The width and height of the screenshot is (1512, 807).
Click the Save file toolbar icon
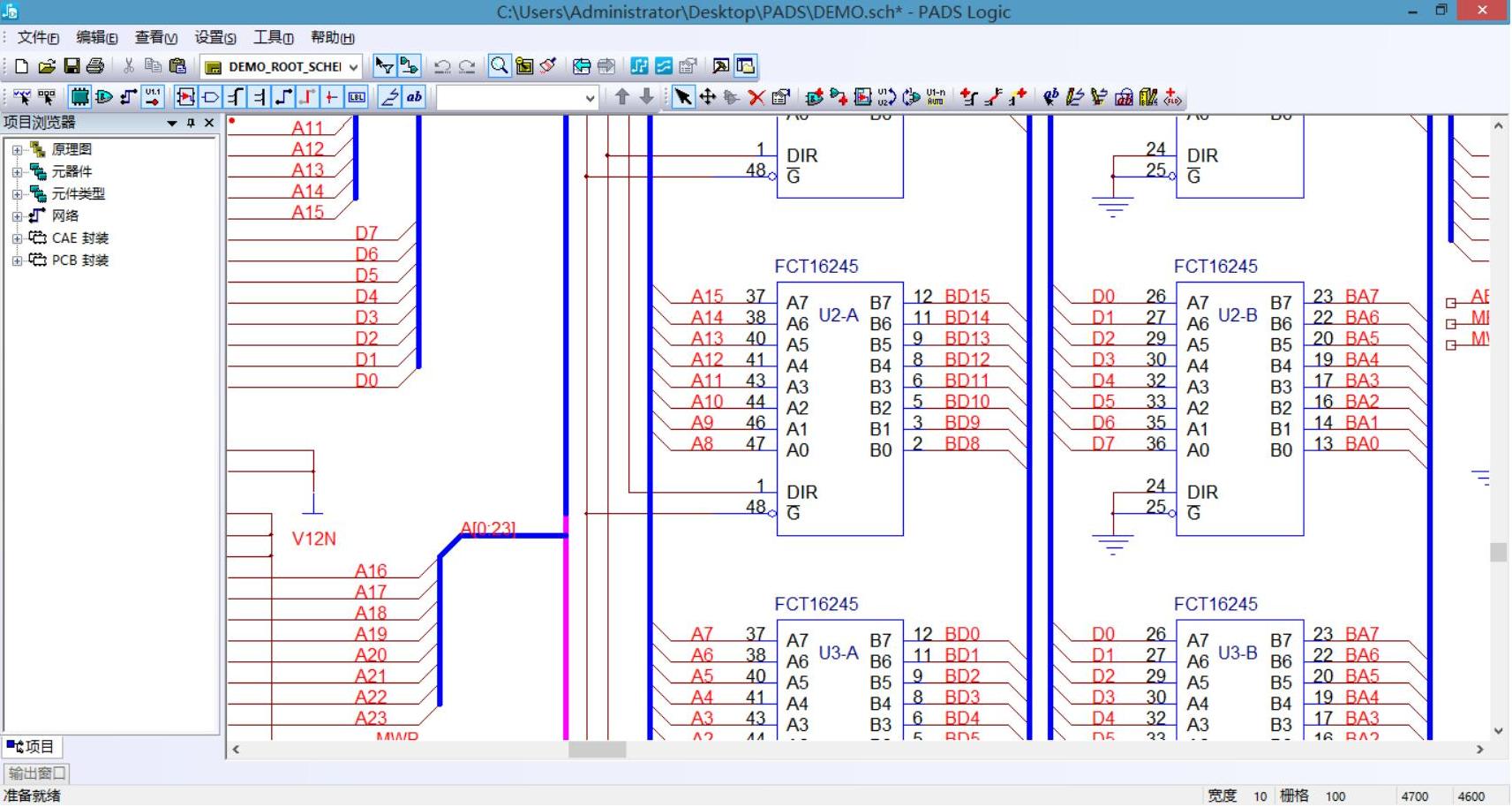pos(71,66)
